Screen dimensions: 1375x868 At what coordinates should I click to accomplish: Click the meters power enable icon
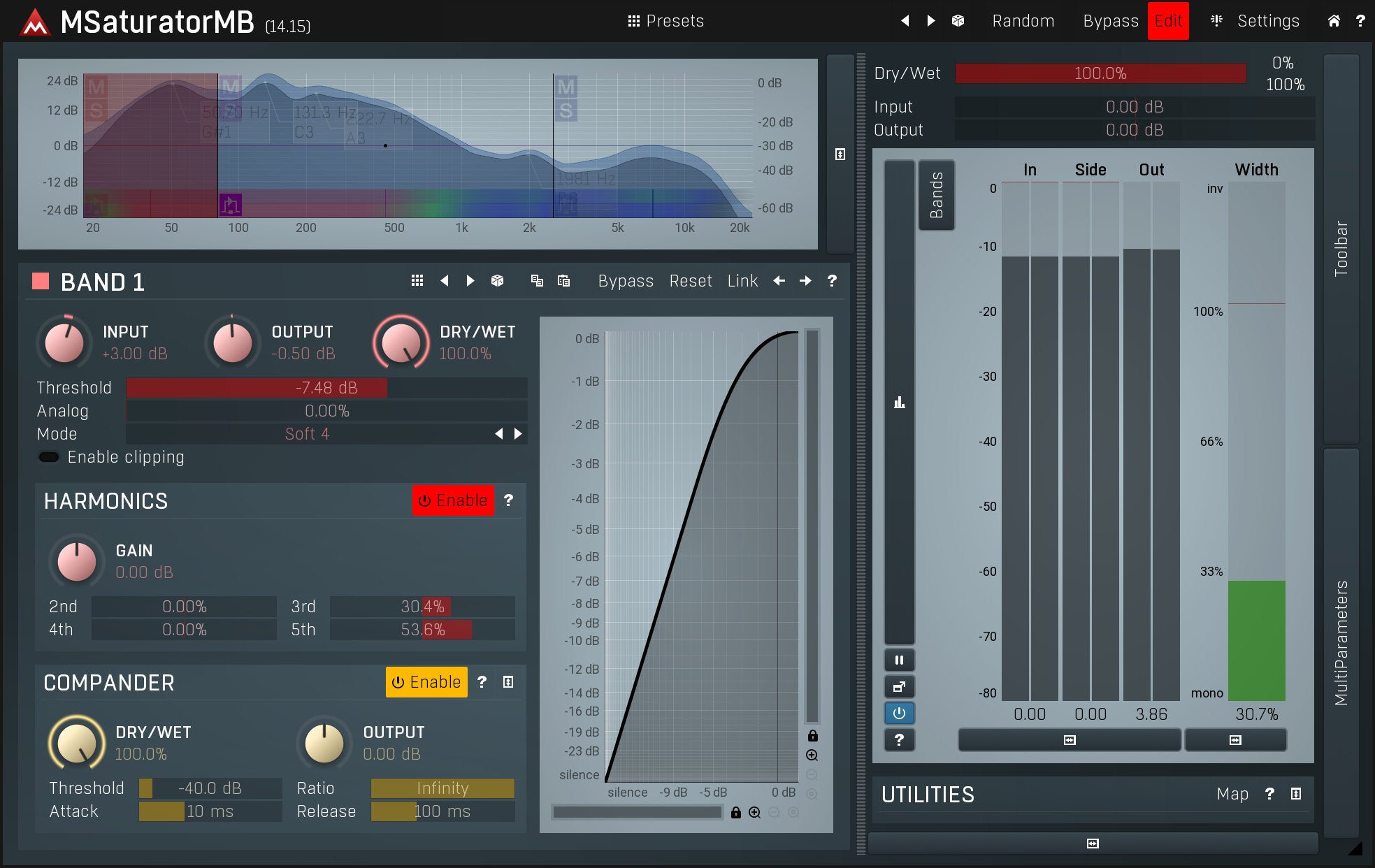tap(899, 713)
